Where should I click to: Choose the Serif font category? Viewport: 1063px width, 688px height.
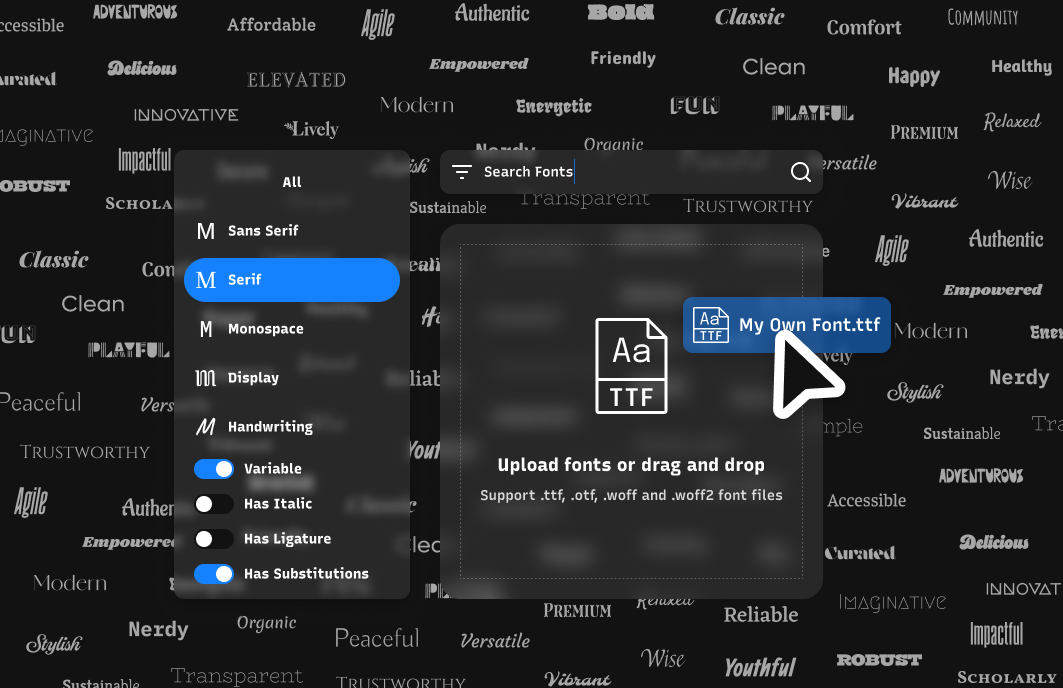[x=292, y=280]
